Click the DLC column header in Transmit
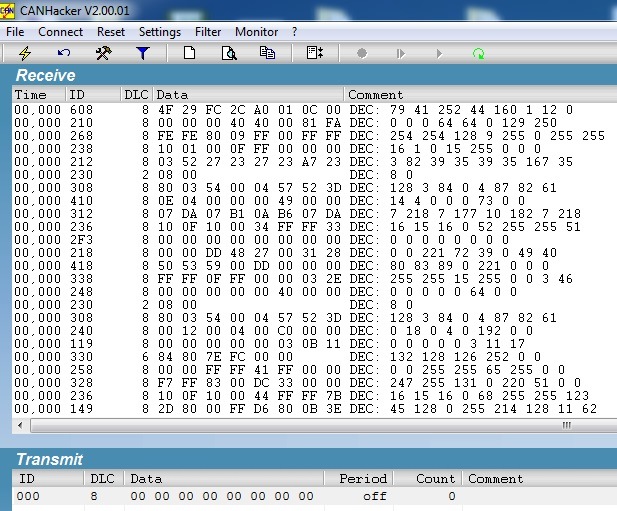This screenshot has width=617, height=511. pos(104,479)
